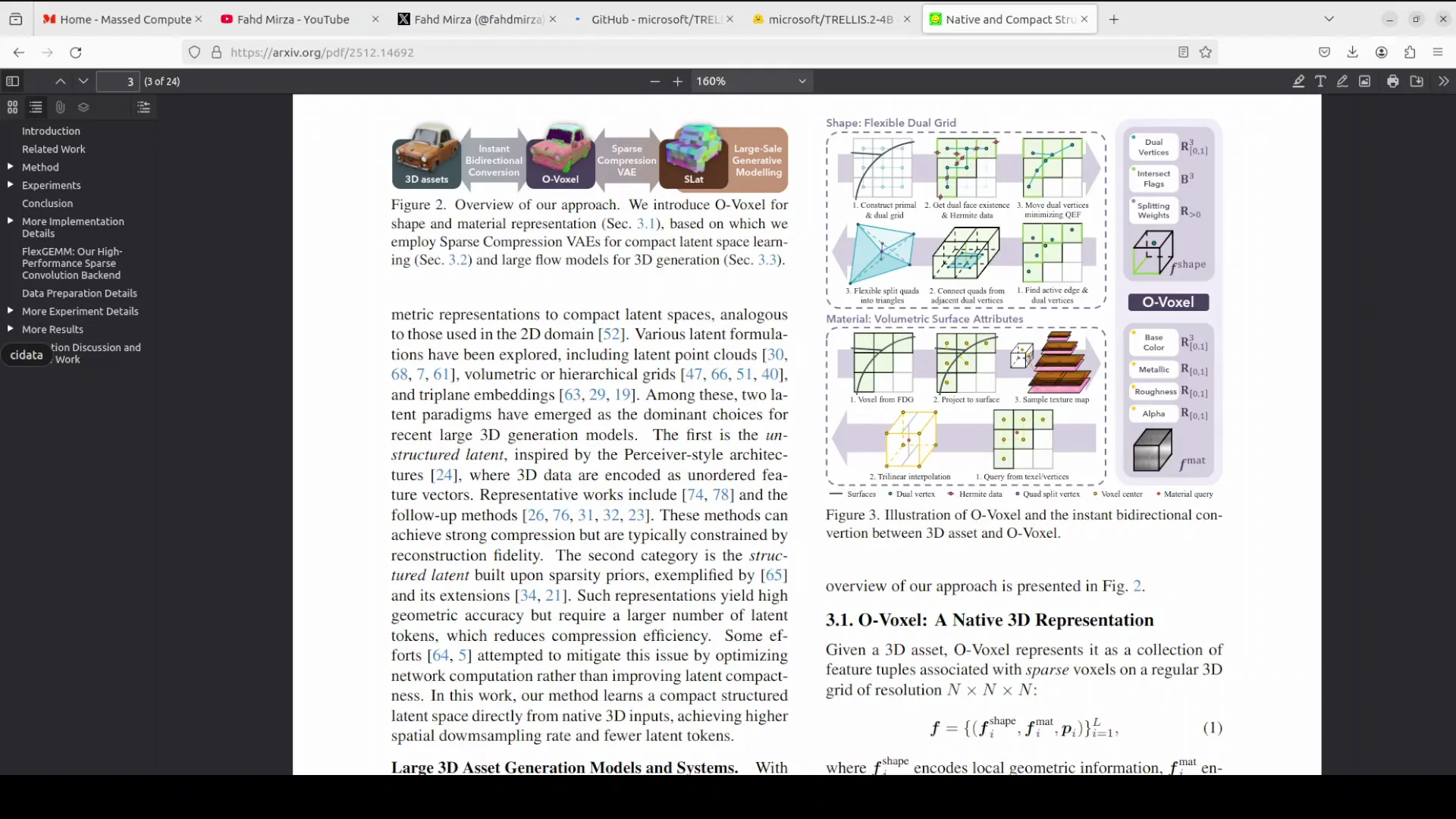Image resolution: width=1456 pixels, height=819 pixels.
Task: Expand the Experiments outline entry
Action: click(x=10, y=185)
